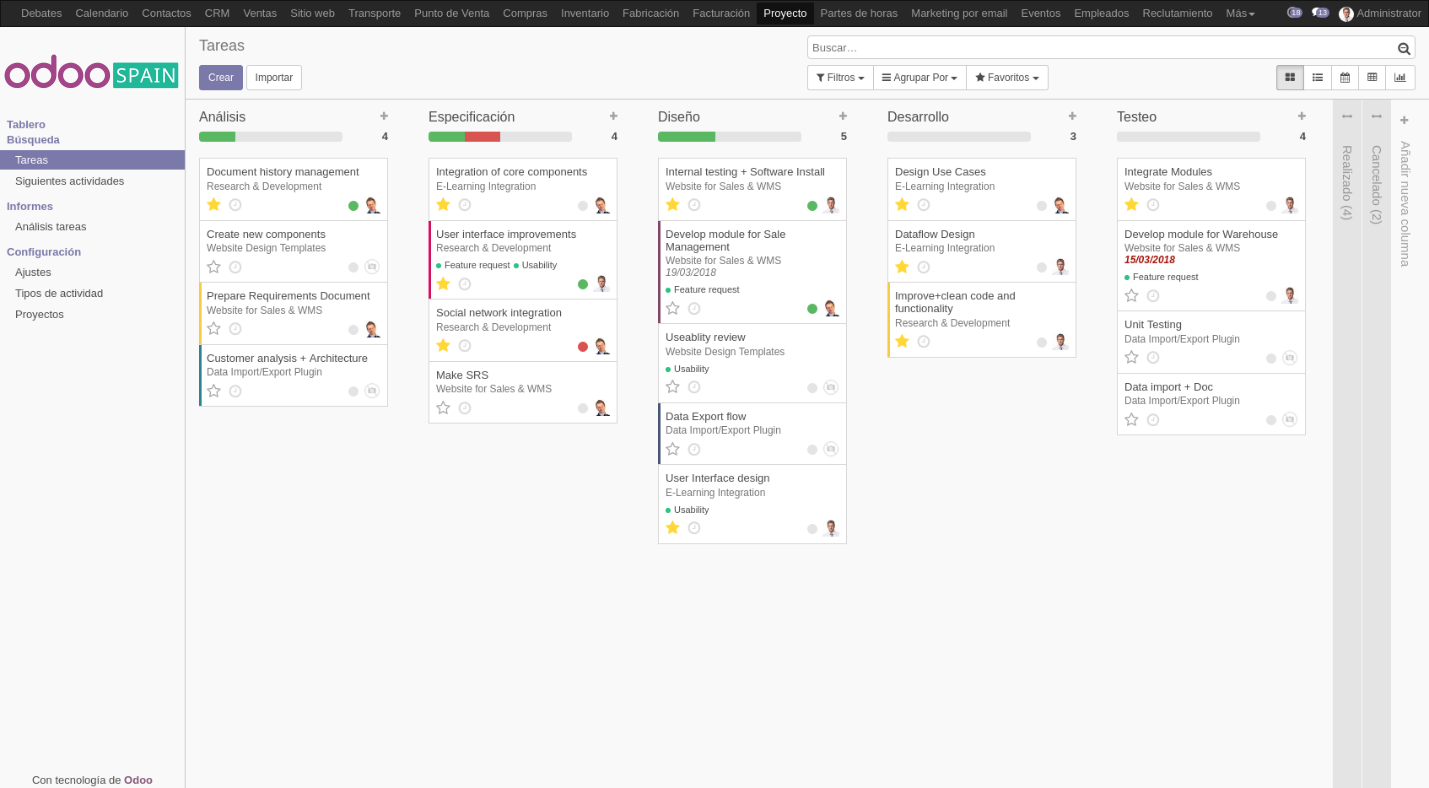The height and width of the screenshot is (788, 1429).
Task: Toggle priority star on 'Create new components'
Action: pos(213,266)
